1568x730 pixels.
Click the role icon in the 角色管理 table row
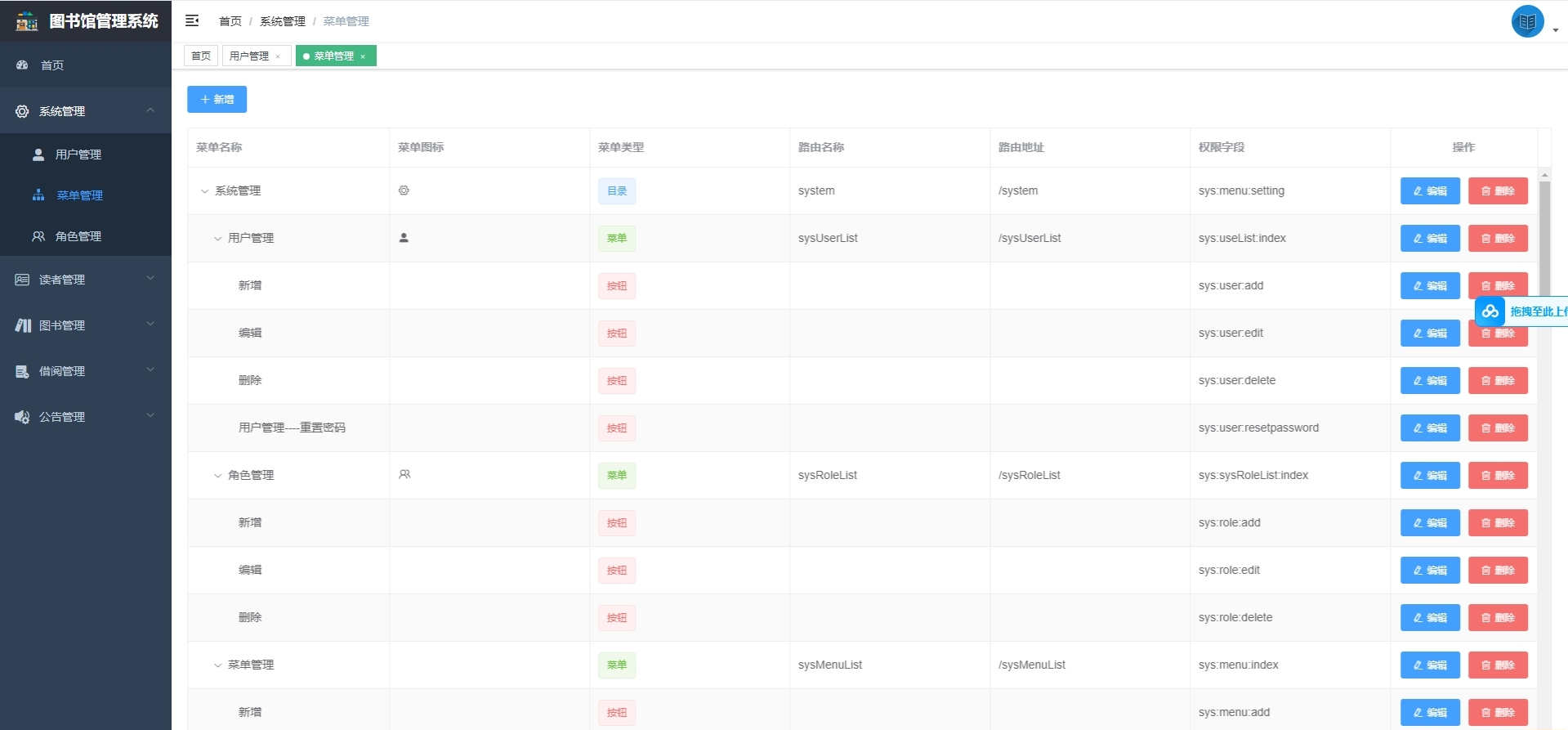pos(404,474)
